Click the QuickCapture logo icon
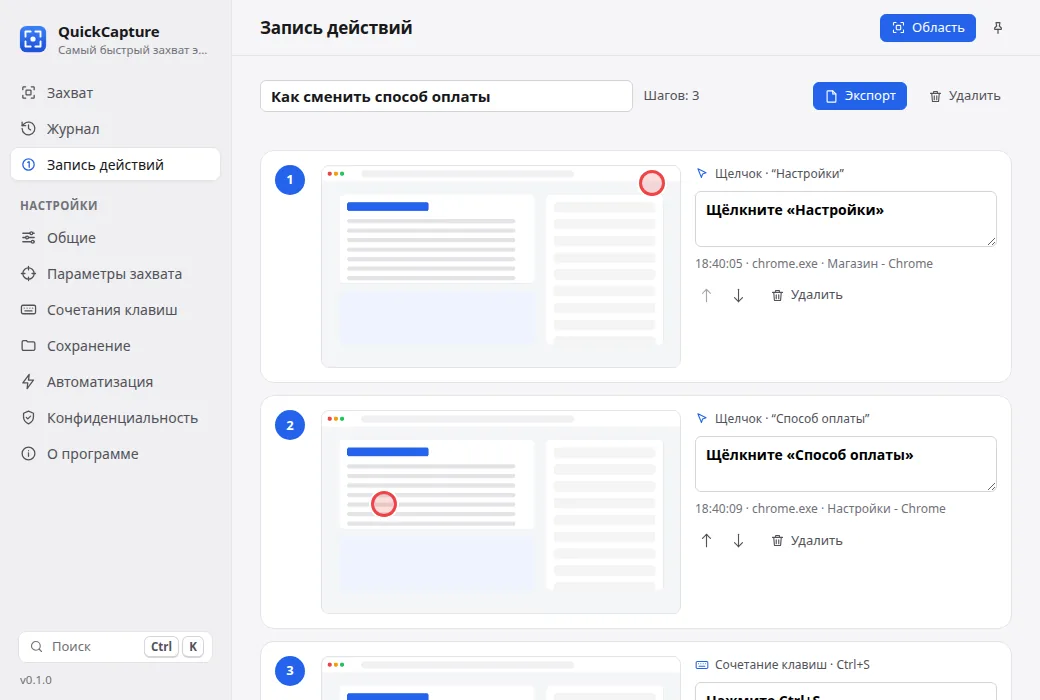The width and height of the screenshot is (1040, 700). (x=32, y=39)
